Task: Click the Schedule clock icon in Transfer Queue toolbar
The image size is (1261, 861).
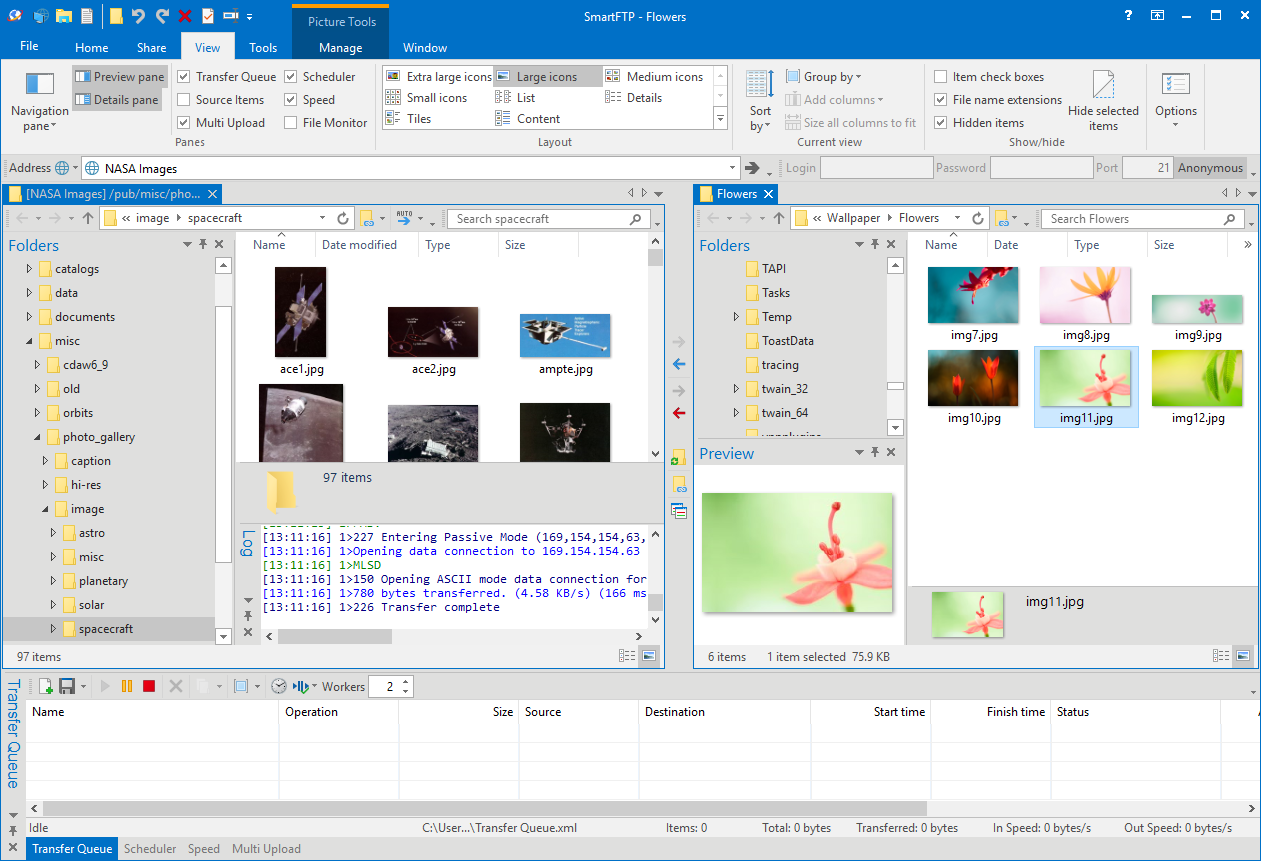Action: coord(279,686)
